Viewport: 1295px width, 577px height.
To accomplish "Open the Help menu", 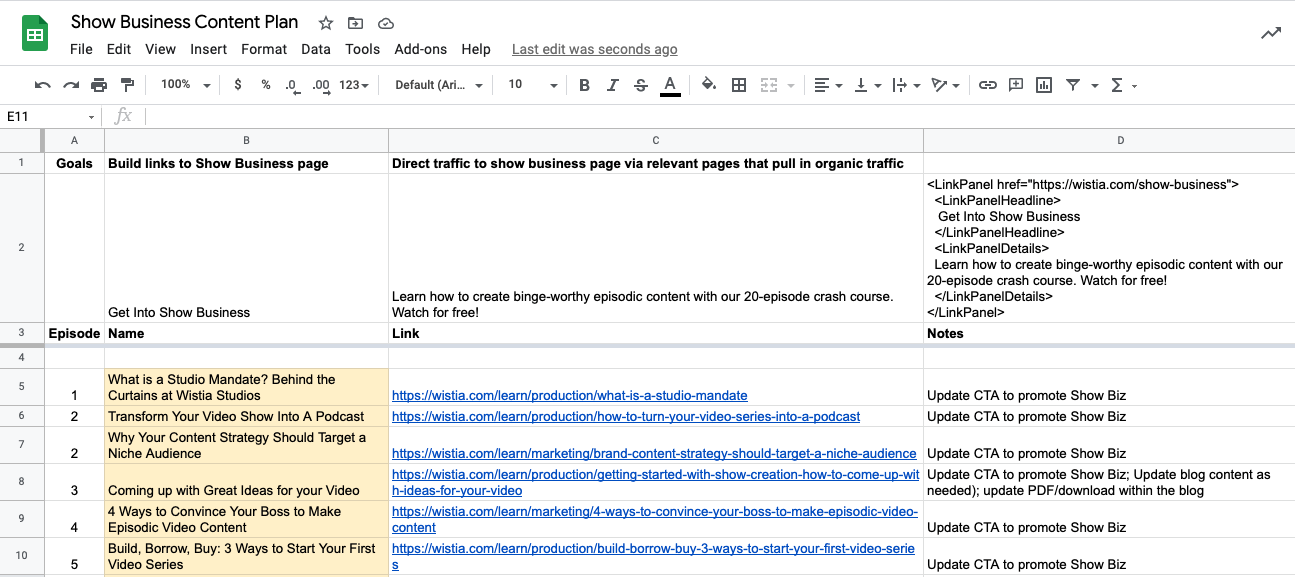I will pos(476,49).
